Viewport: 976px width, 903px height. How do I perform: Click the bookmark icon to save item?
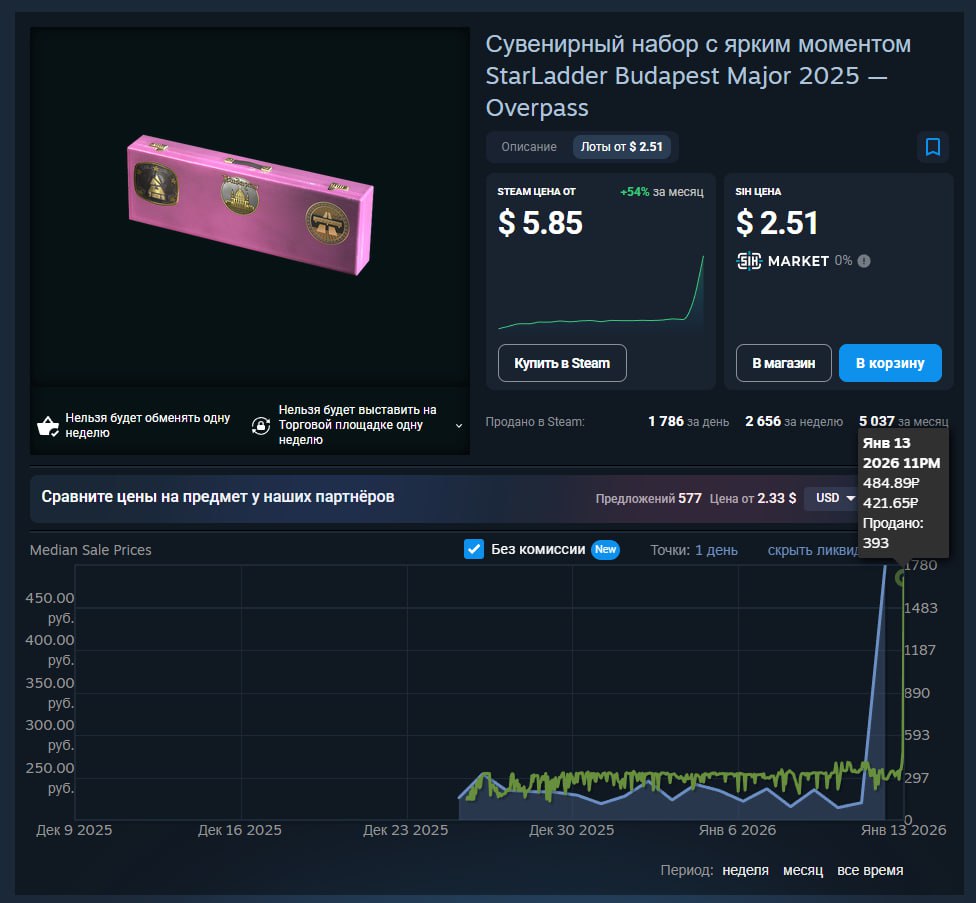point(932,147)
